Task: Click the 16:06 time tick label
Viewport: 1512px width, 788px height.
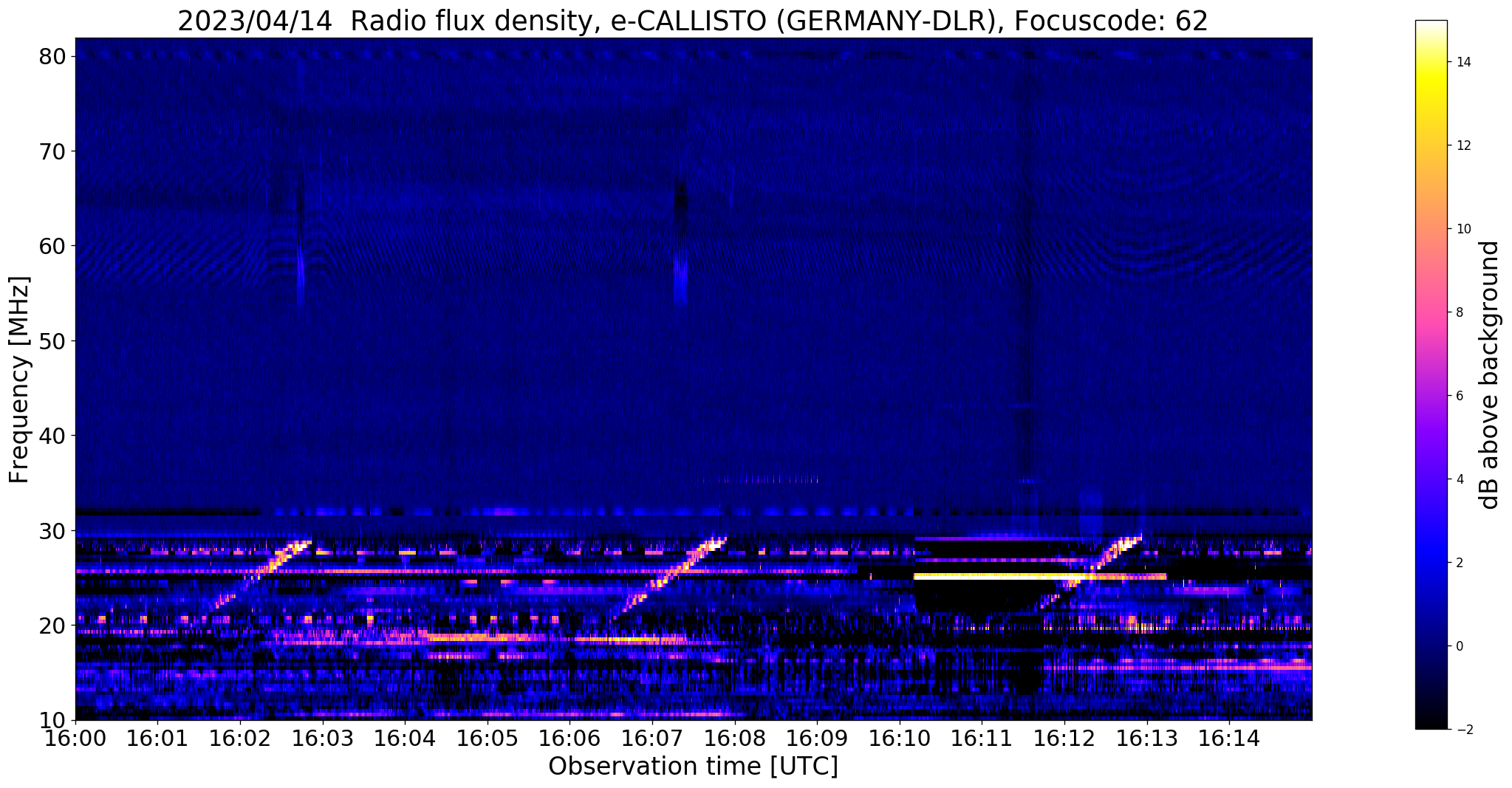Action: tap(569, 738)
